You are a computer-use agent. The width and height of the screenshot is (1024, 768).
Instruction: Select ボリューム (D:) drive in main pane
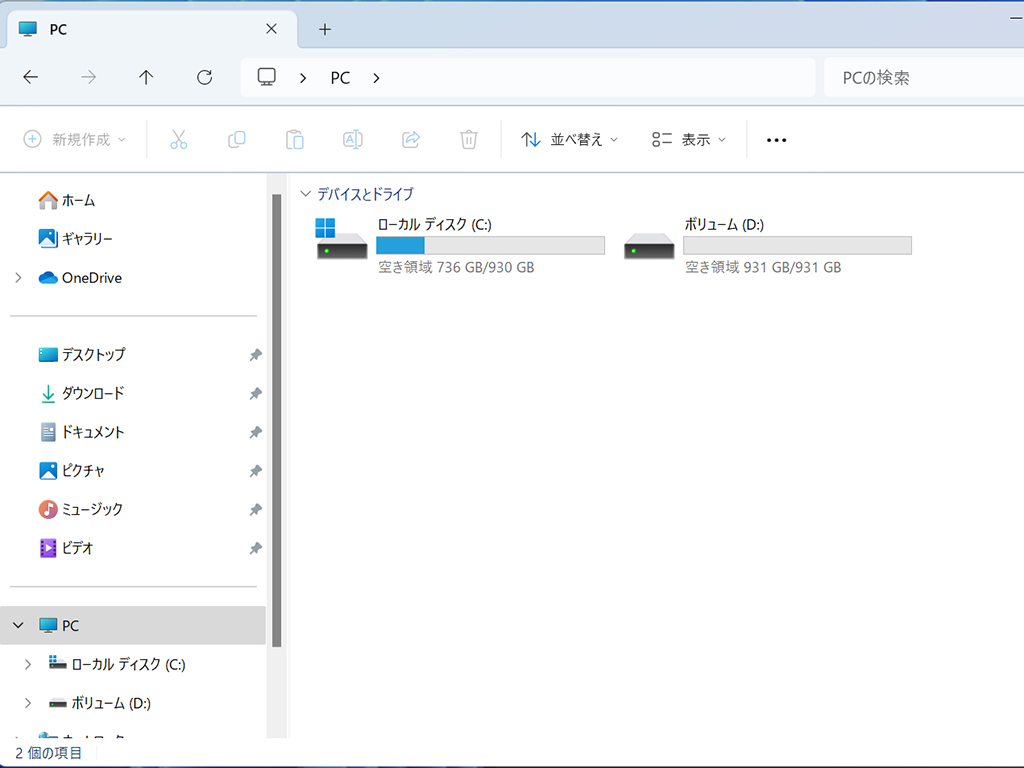point(768,246)
